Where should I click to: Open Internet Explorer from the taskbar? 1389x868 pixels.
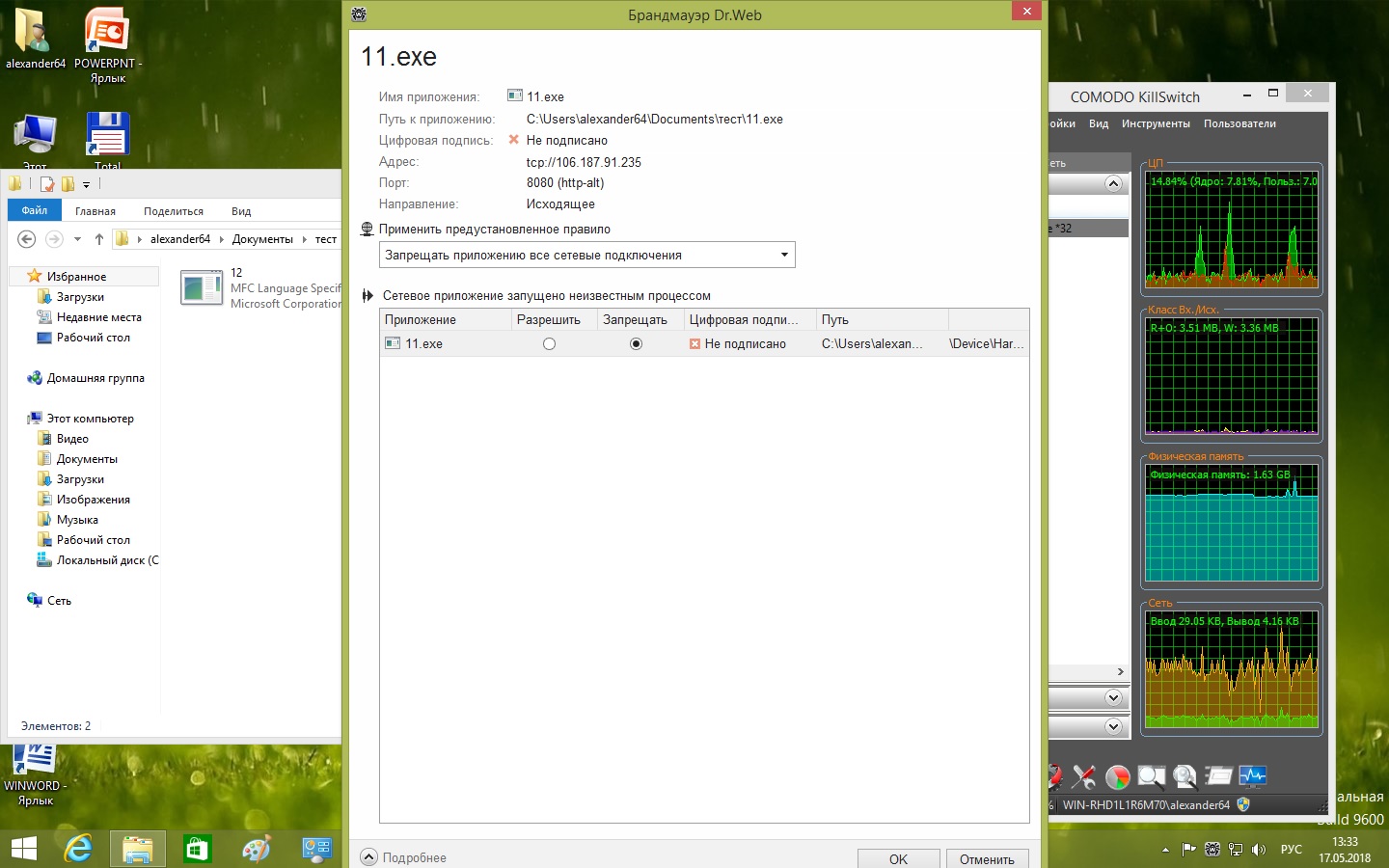(x=79, y=849)
